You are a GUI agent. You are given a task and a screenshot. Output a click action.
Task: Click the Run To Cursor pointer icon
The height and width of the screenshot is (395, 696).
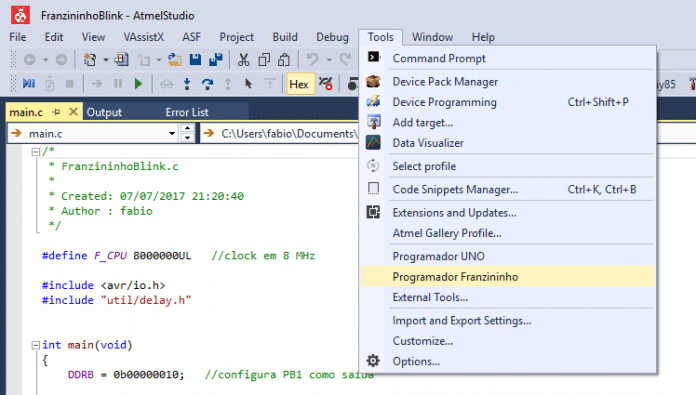pyautogui.click(x=248, y=83)
